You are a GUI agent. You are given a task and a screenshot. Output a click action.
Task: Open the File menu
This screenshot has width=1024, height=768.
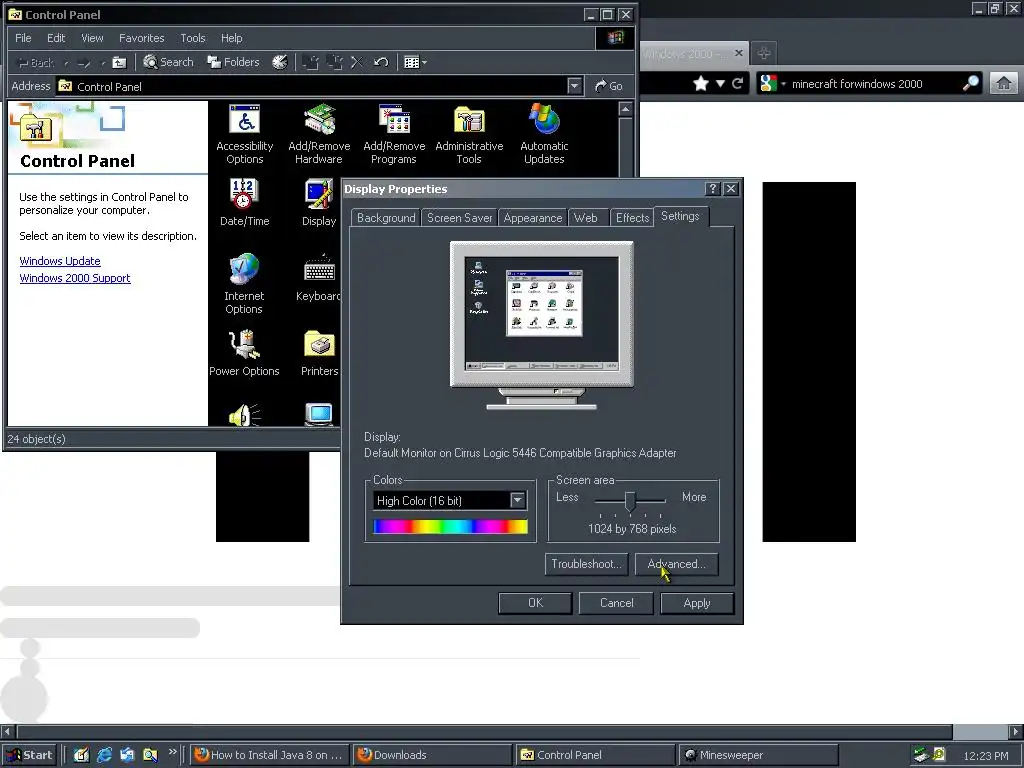point(23,38)
